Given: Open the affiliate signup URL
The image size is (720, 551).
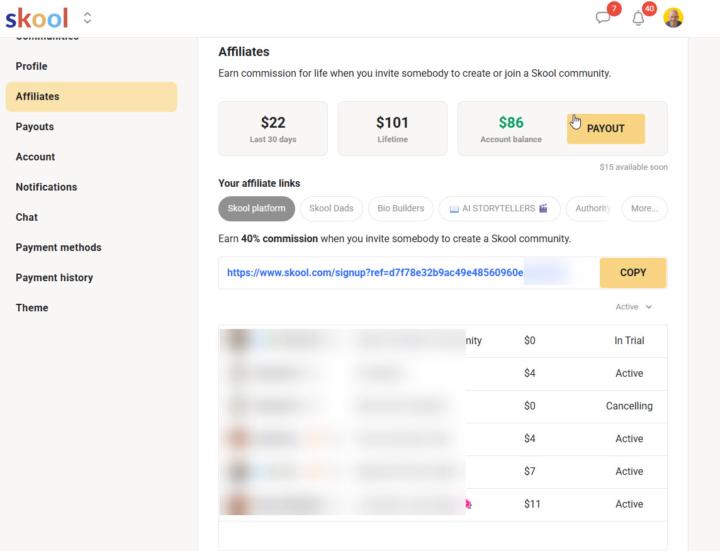Looking at the screenshot, I should (x=375, y=273).
